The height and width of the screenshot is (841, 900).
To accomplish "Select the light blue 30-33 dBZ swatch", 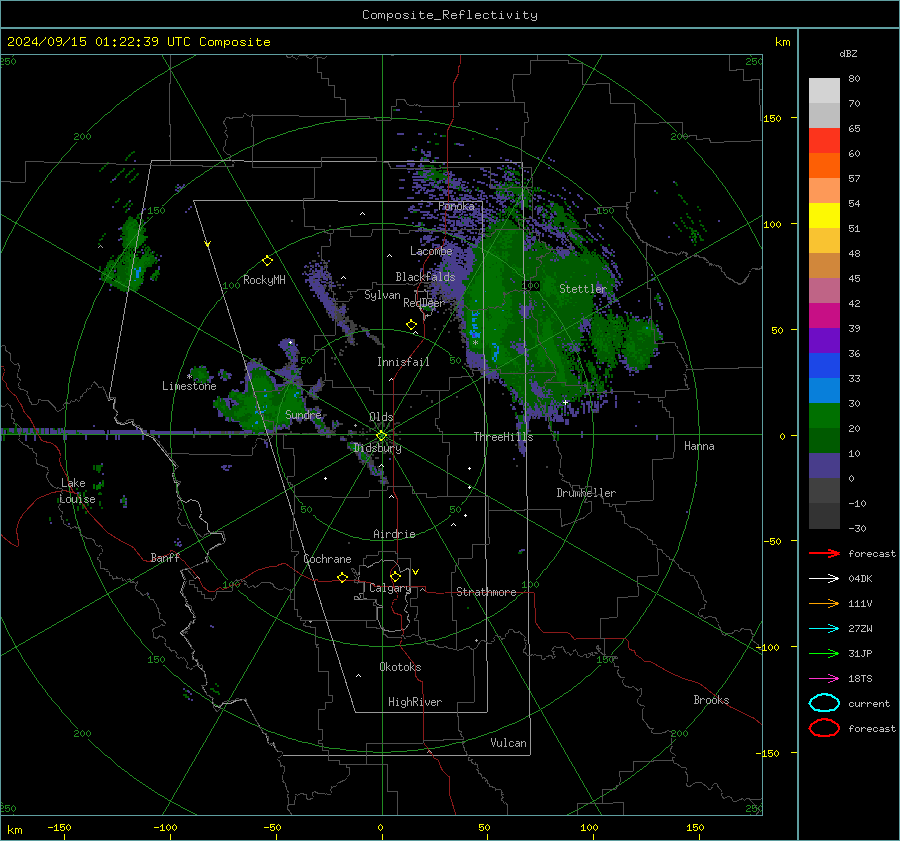I will click(824, 391).
